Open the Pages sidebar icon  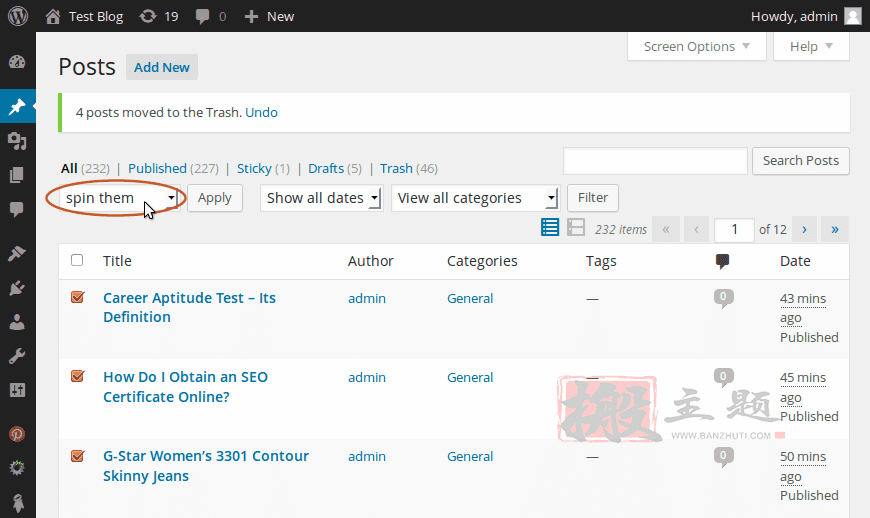pos(17,175)
